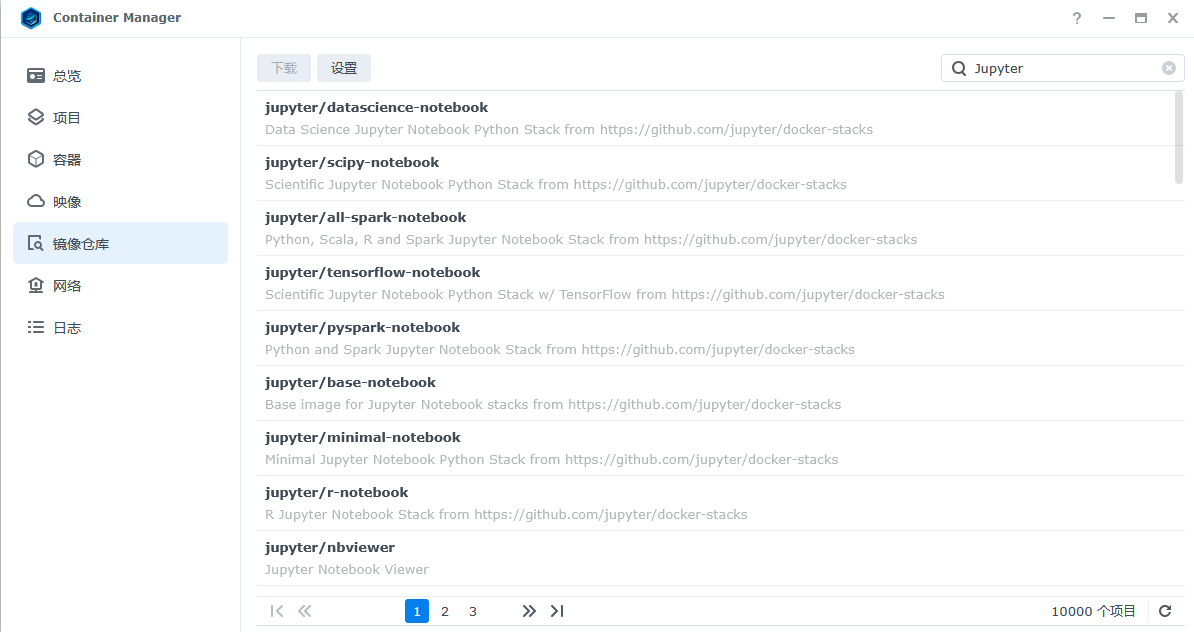This screenshot has height=632, width=1194.
Task: Select jupyter/pyspark-notebook image
Action: [x=720, y=338]
